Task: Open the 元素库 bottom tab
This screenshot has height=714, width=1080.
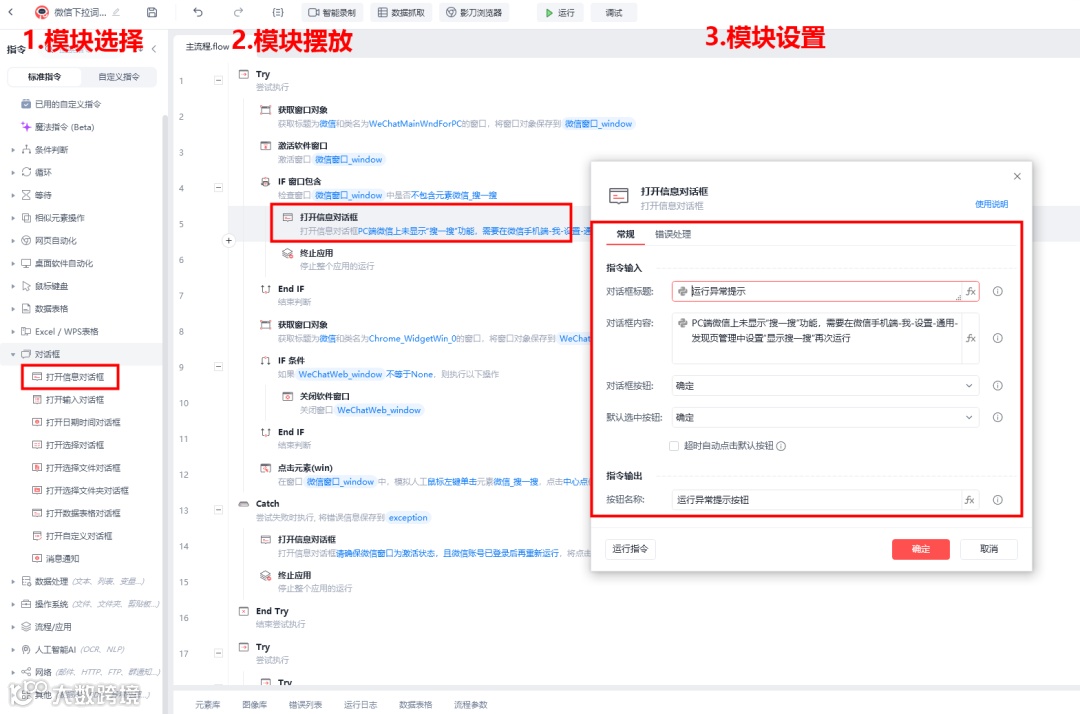Action: (x=207, y=704)
